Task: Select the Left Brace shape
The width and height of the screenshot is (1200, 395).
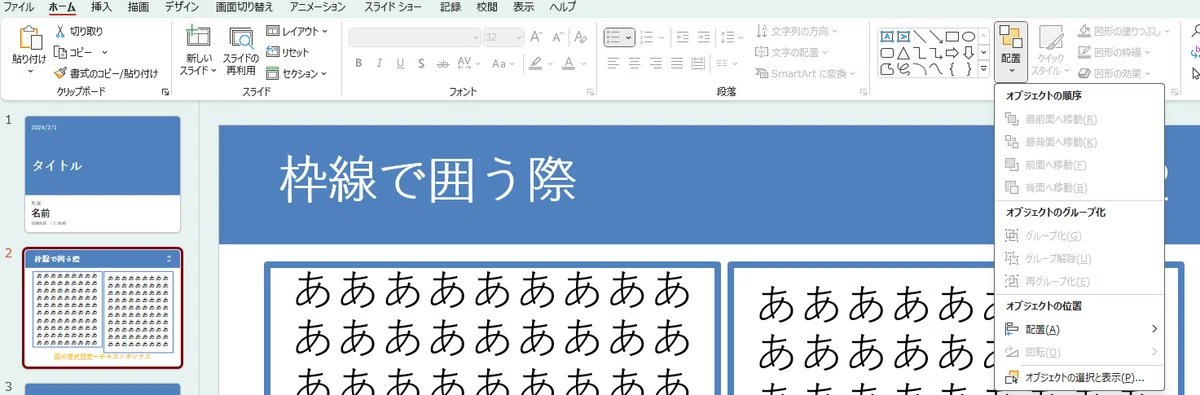Action: coord(952,69)
